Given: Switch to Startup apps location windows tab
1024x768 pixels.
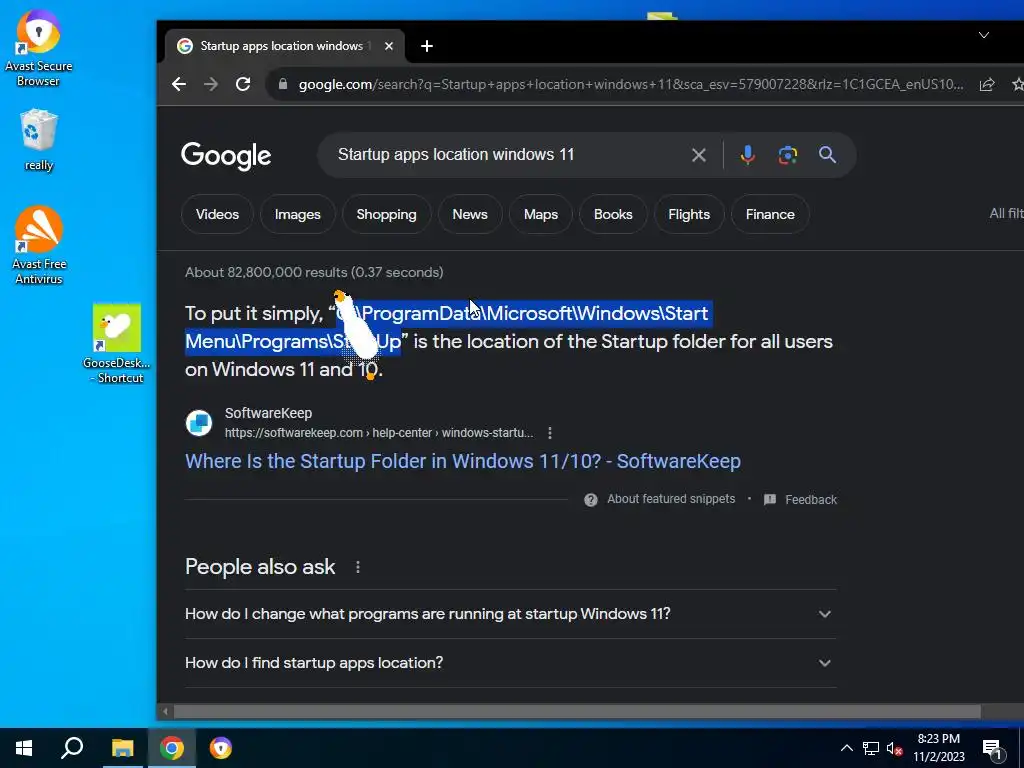Looking at the screenshot, I should tap(285, 46).
